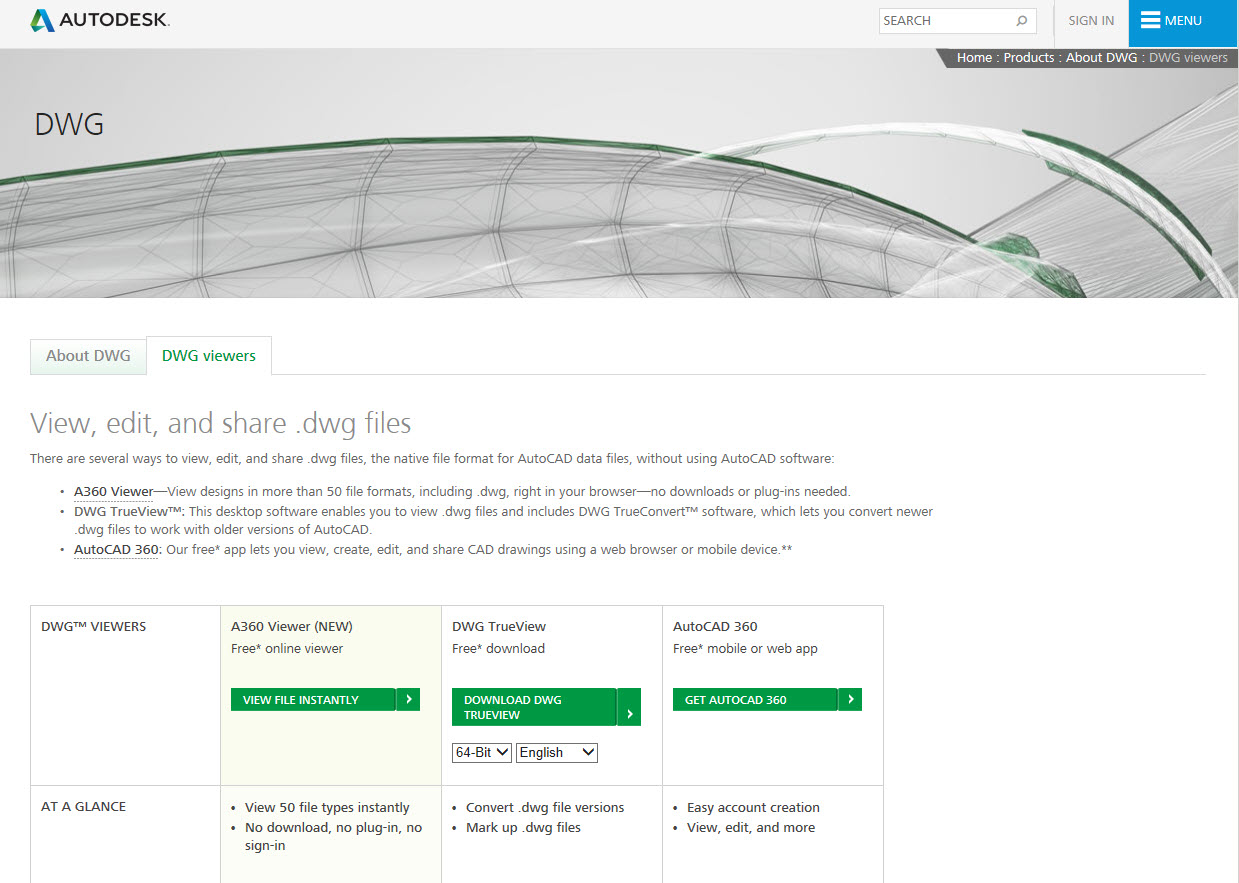Click the SIGN IN link
Screen dimensions: 1239x883
[1091, 20]
